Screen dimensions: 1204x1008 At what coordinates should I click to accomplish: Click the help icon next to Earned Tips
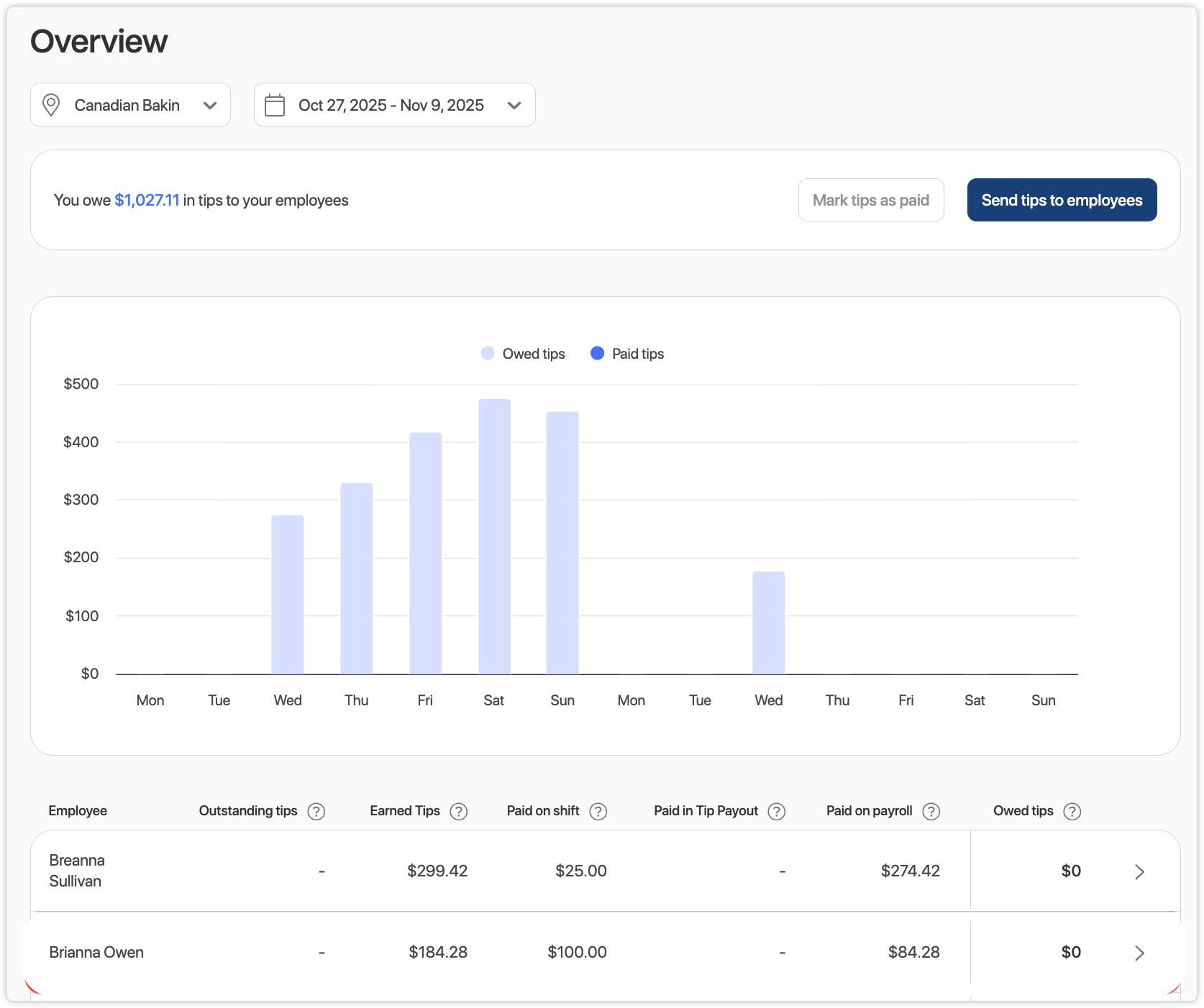458,811
